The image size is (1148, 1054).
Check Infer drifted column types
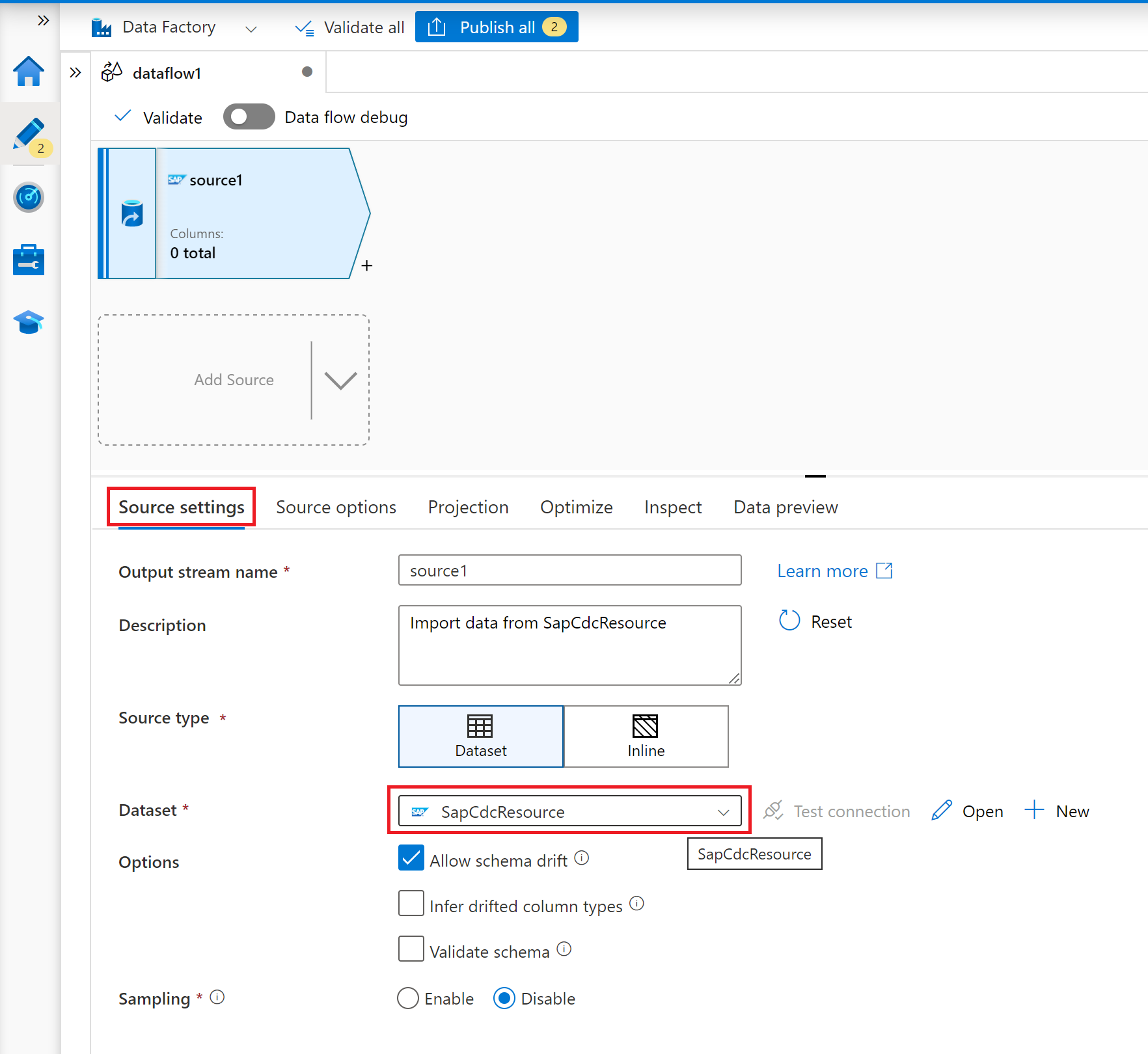point(411,904)
